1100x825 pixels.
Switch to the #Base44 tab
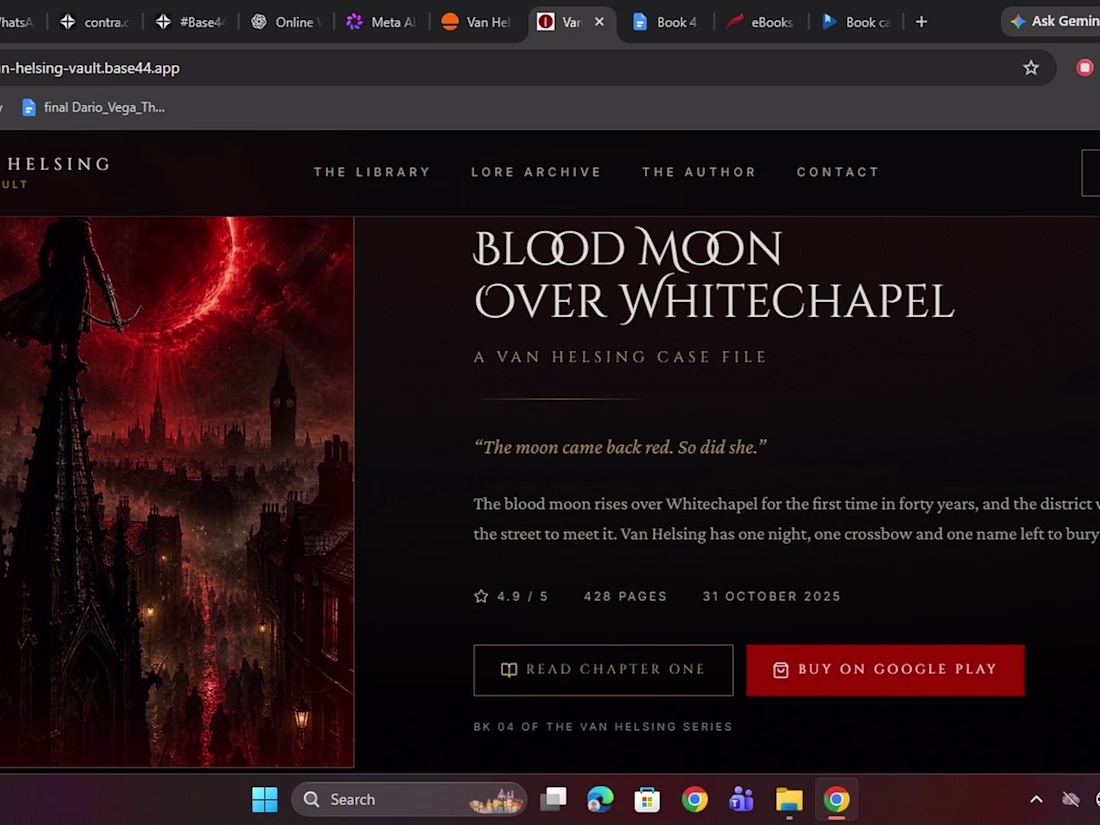[191, 22]
